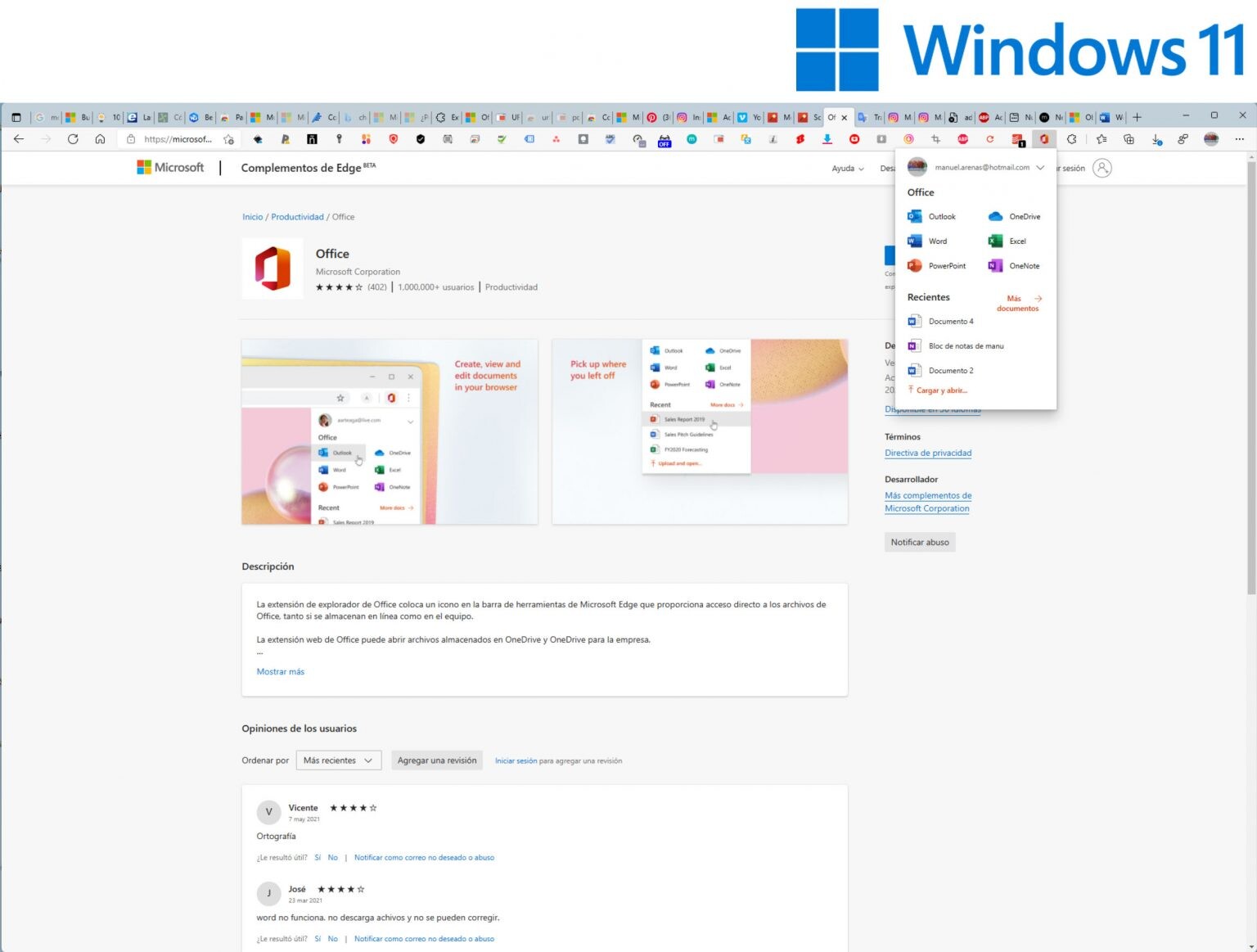Click 'Mostrar más' in the description
1257x952 pixels.
(x=280, y=671)
